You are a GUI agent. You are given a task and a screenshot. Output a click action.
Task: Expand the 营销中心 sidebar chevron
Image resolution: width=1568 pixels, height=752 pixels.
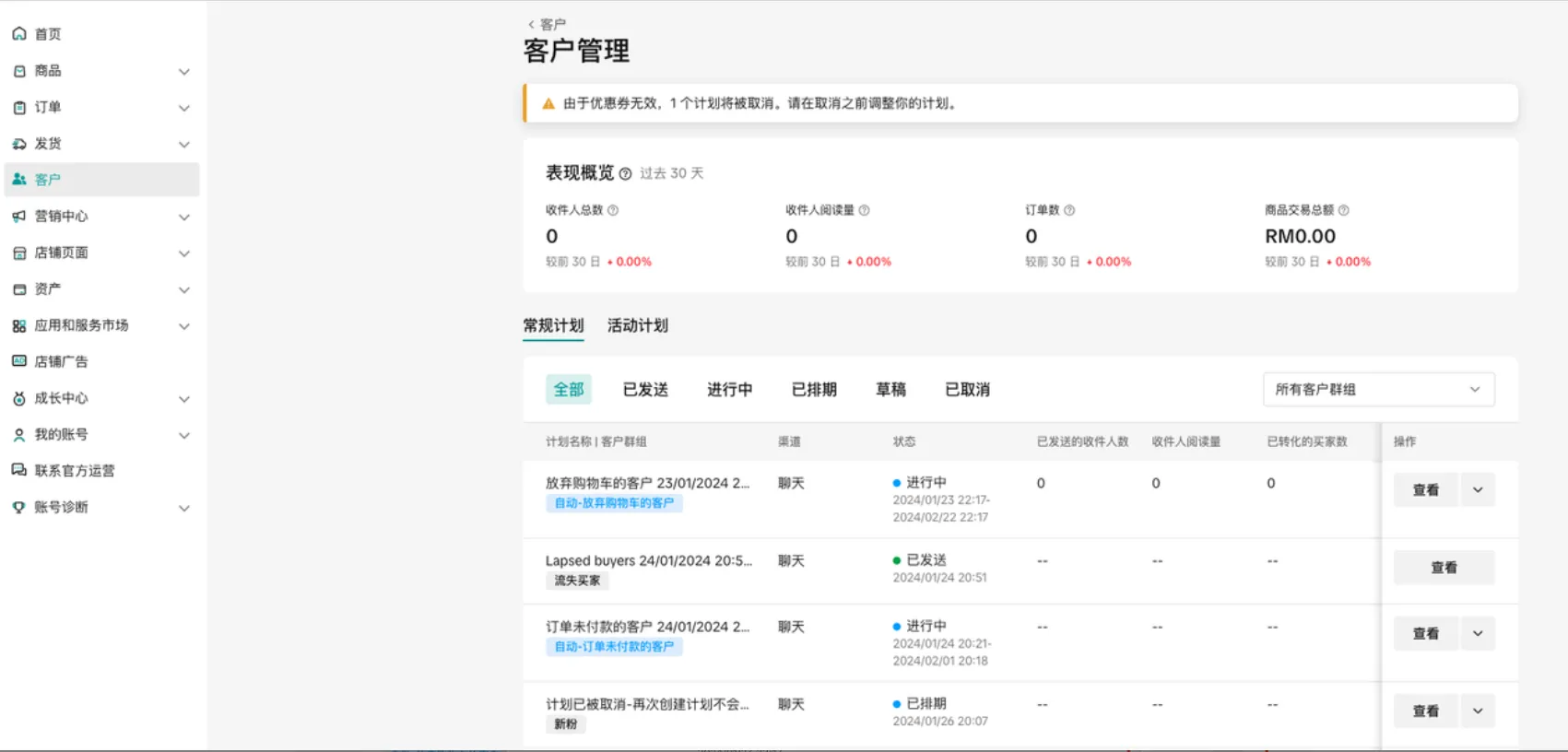184,217
